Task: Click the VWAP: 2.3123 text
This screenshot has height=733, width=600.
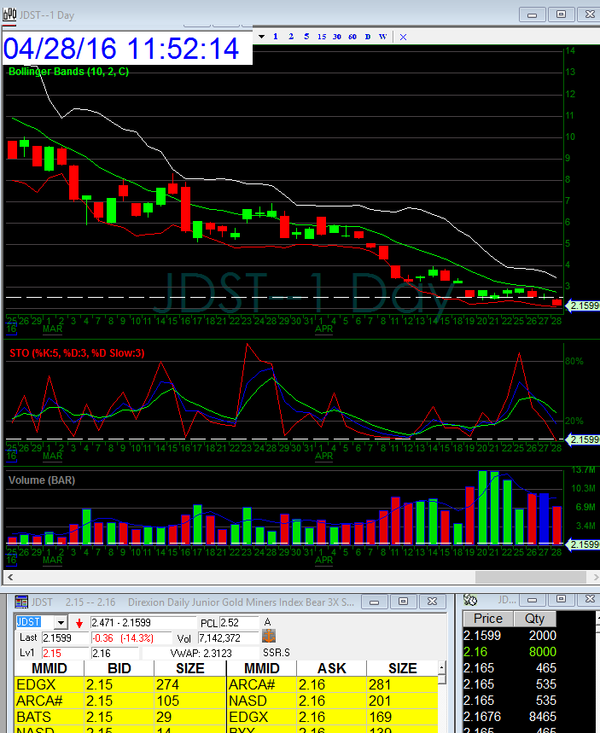Action: coord(201,653)
